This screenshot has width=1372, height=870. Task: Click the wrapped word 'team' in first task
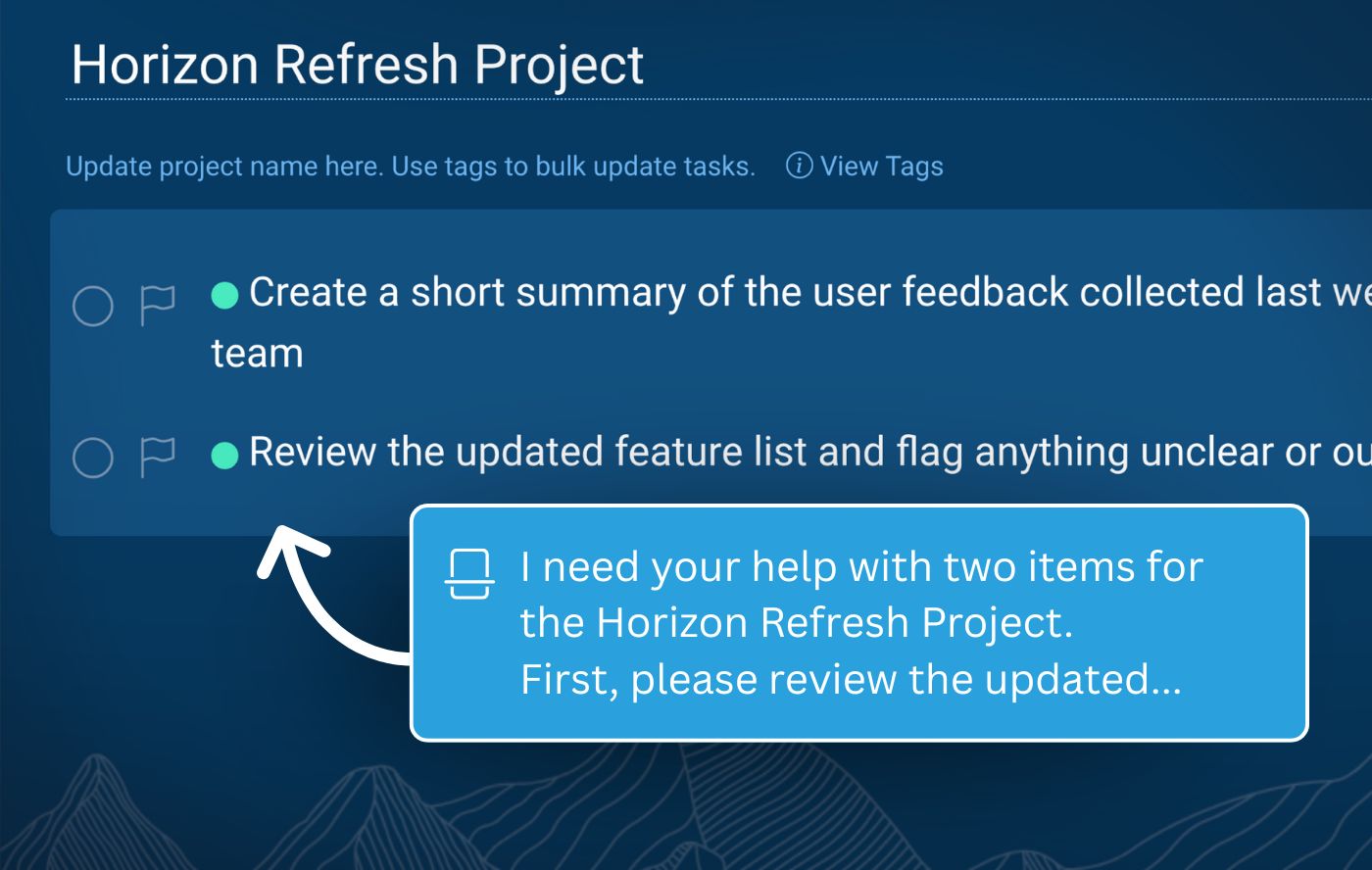[x=257, y=354]
